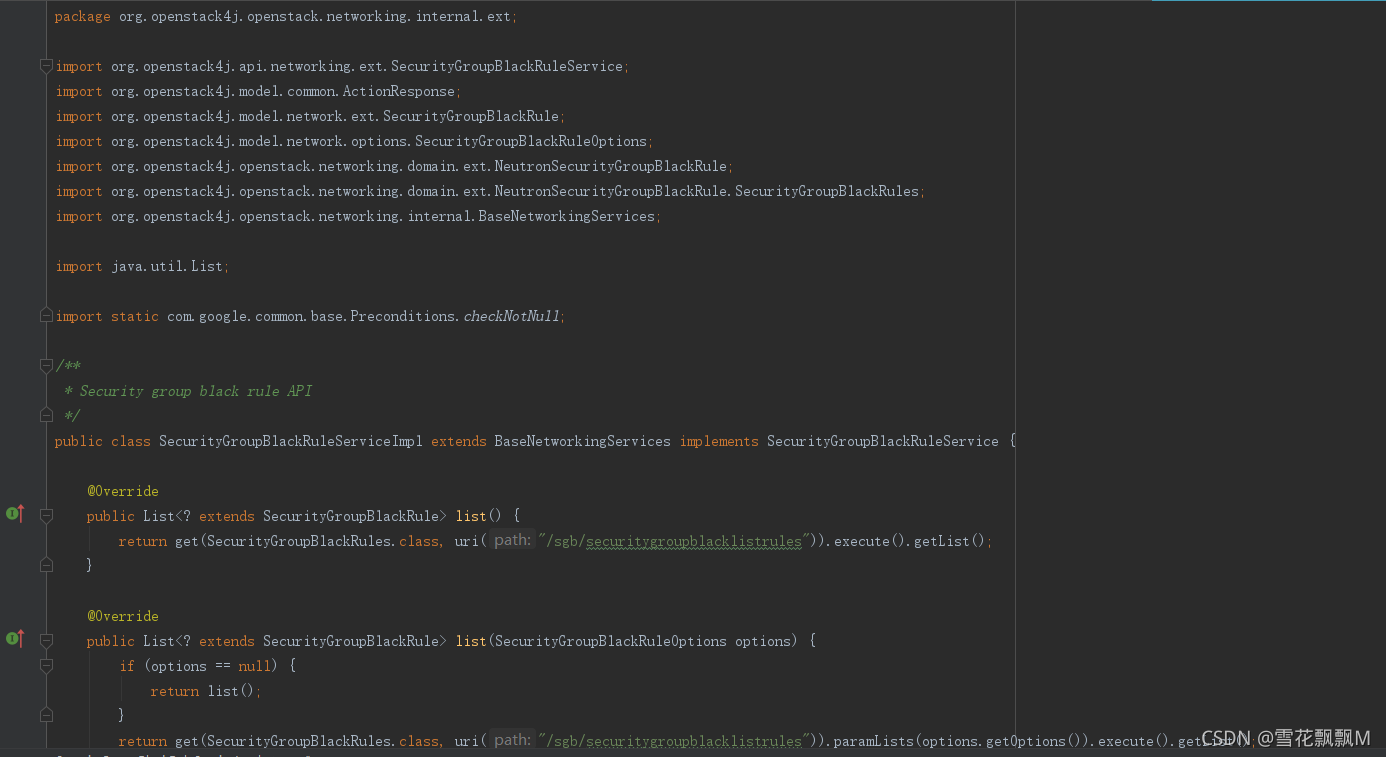Click the URI string in the first return get statement
The width and height of the screenshot is (1386, 757).
point(674,541)
